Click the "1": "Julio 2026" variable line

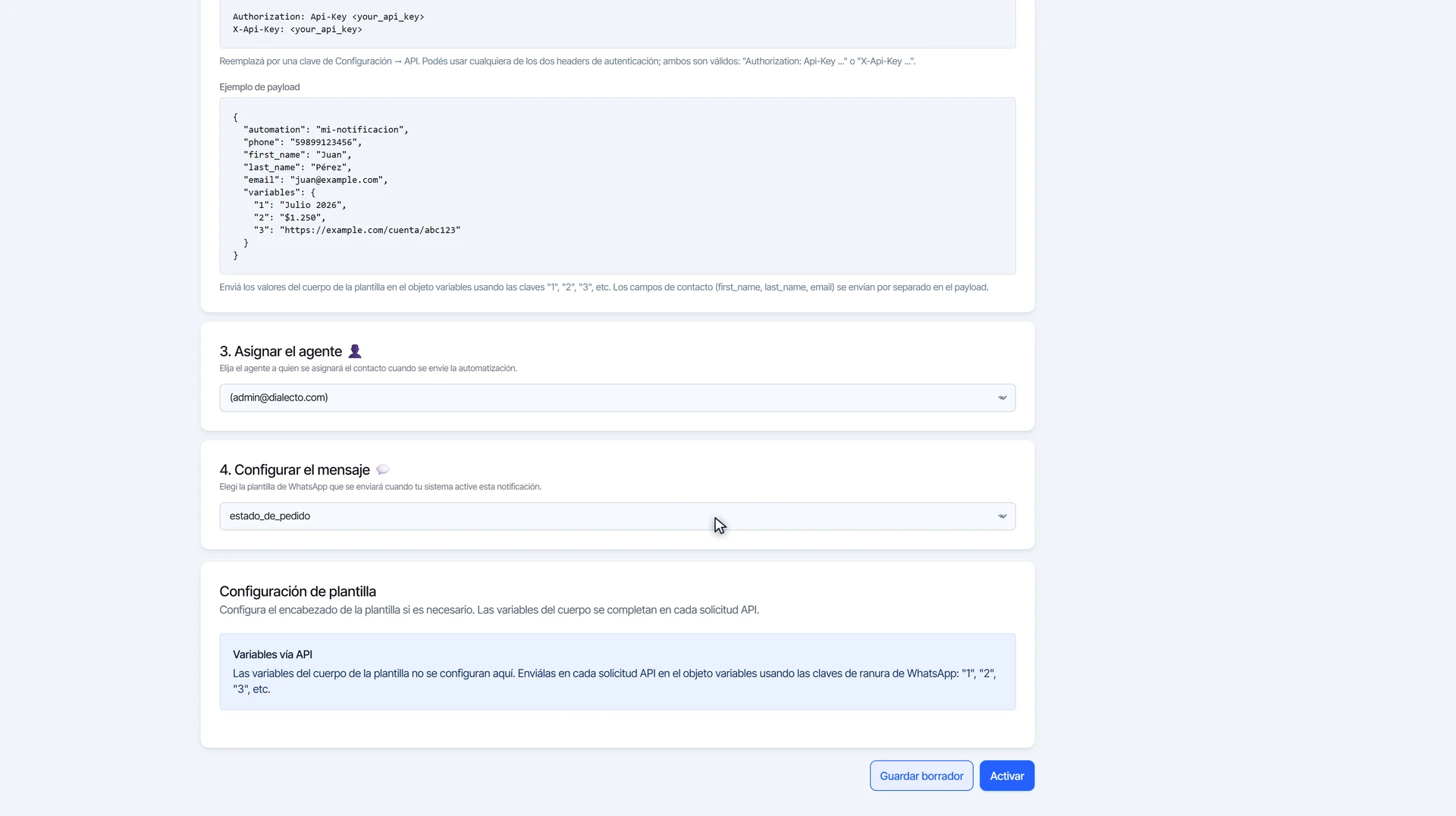[300, 205]
